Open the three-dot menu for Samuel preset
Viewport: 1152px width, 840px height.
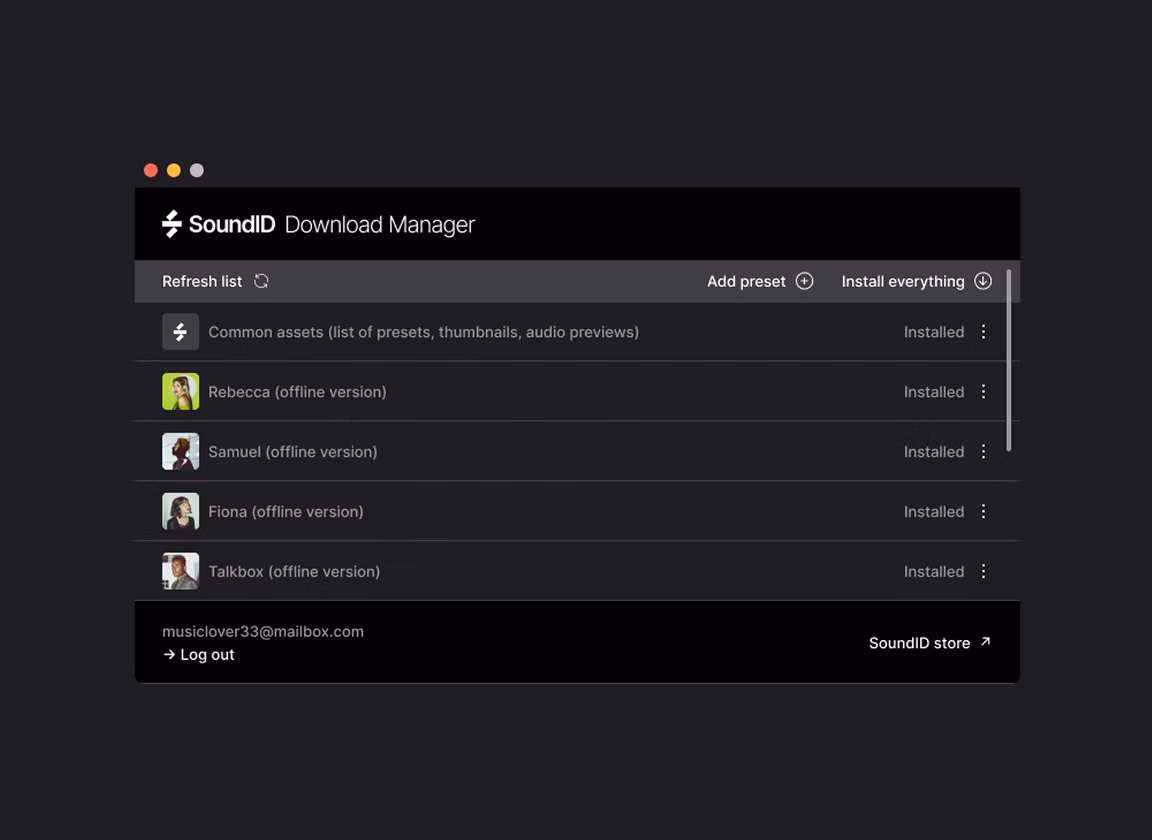point(983,451)
